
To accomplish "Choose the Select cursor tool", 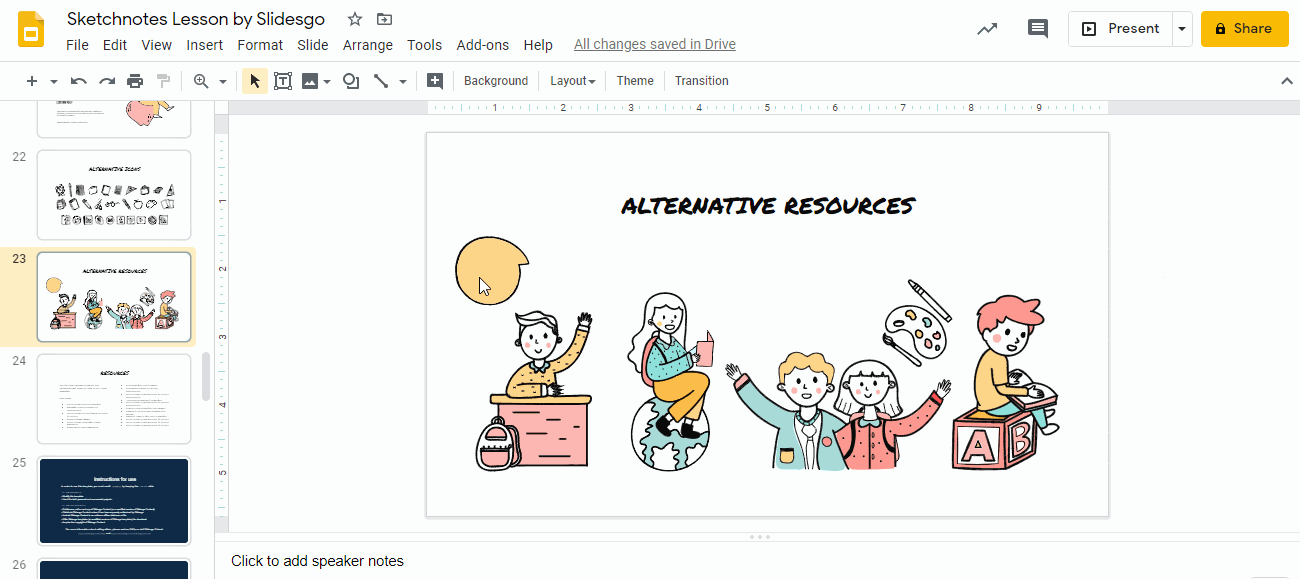I will pyautogui.click(x=255, y=81).
